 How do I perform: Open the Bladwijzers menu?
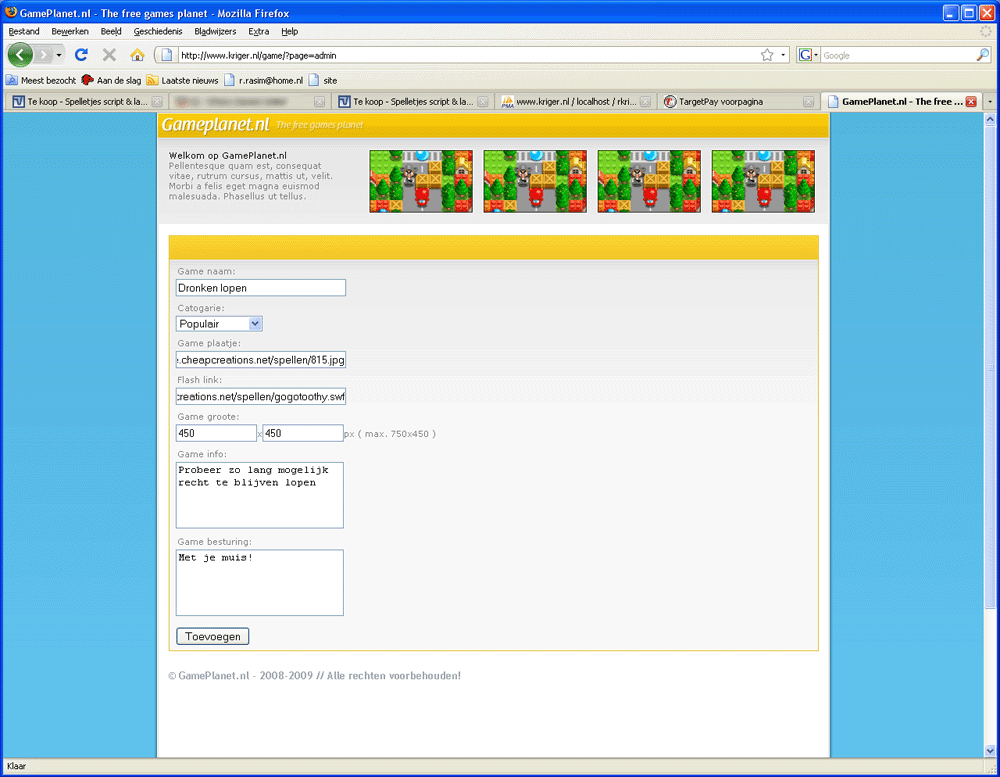(215, 31)
